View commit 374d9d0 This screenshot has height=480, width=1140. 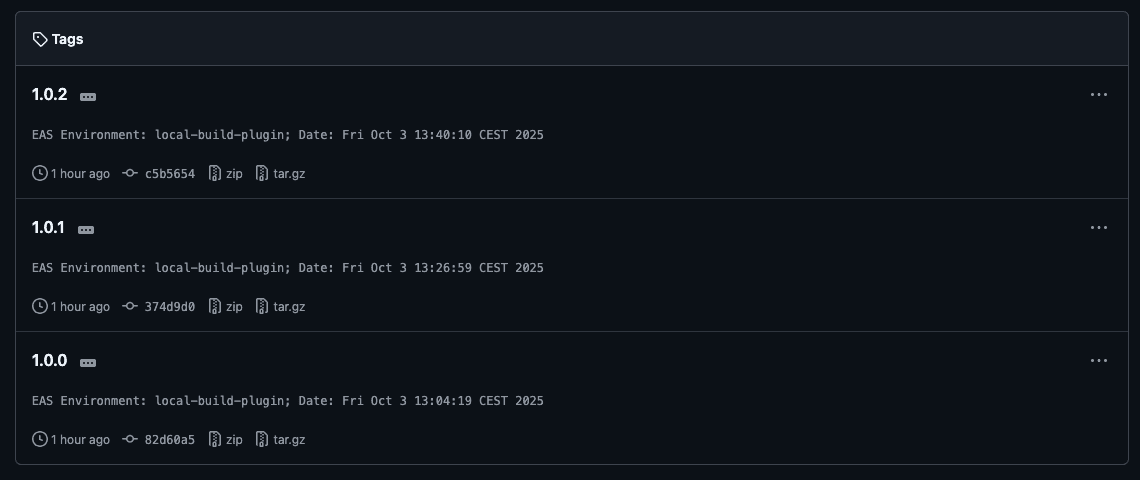click(169, 307)
